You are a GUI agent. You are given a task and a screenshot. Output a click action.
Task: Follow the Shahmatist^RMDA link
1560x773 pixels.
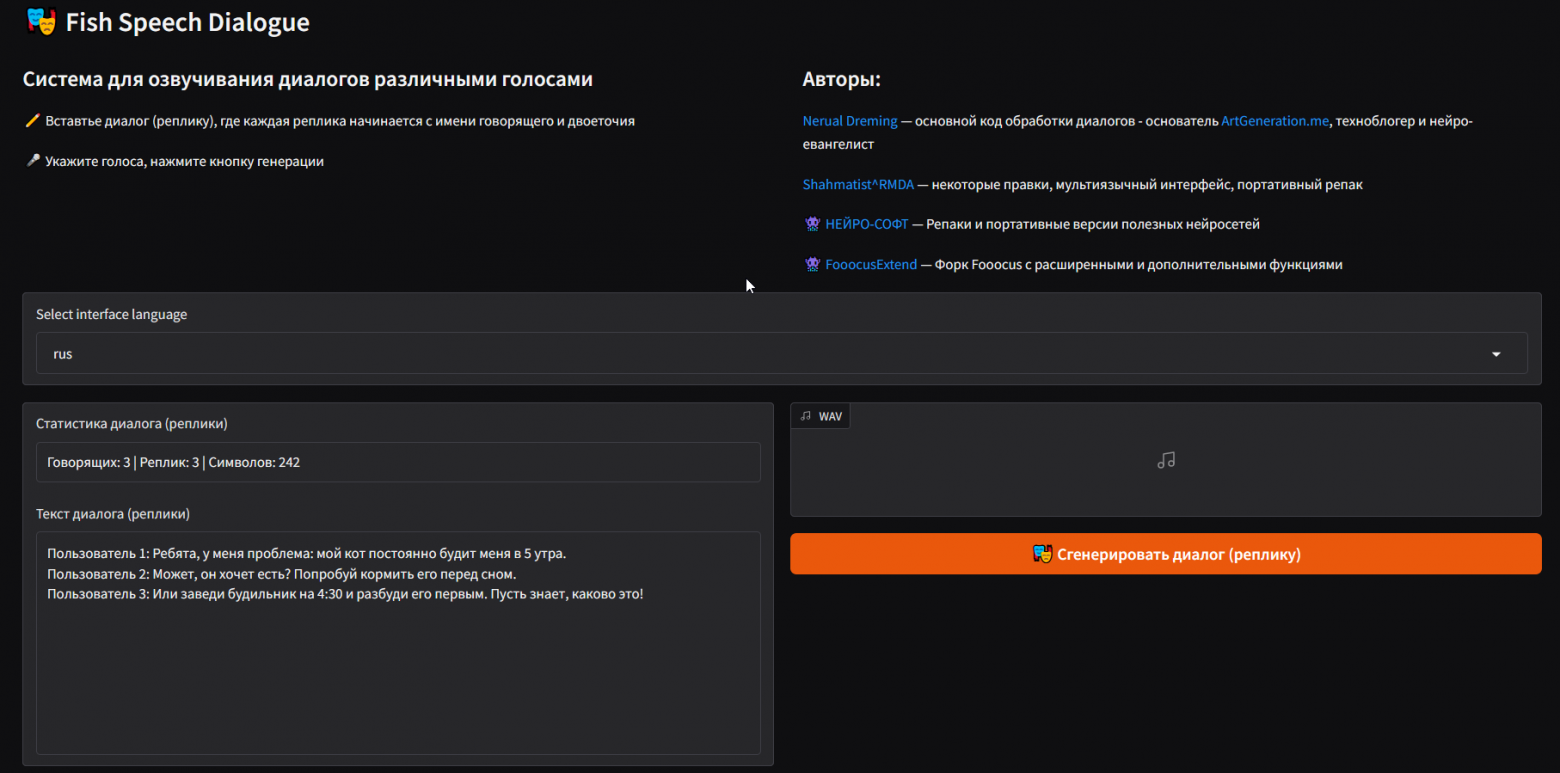858,185
